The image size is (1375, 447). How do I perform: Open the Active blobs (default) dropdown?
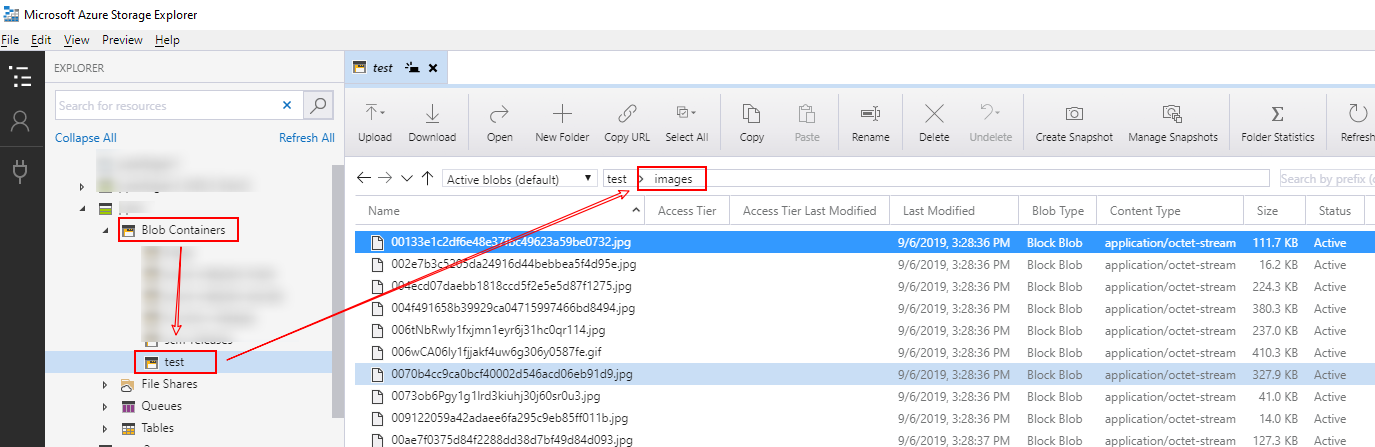(520, 179)
